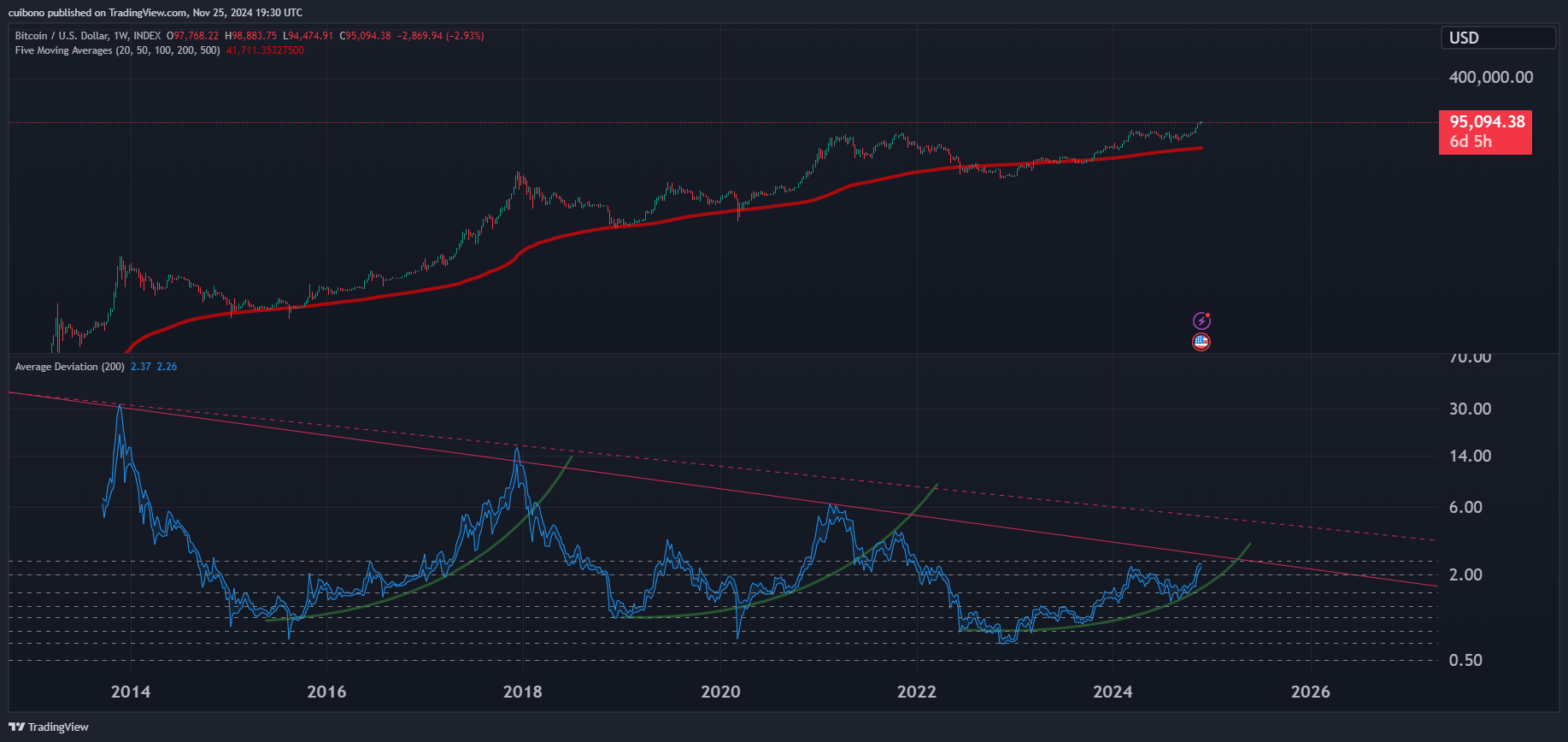Viewport: 1568px width, 742px height.
Task: Click the 2016 time axis label
Action: tap(326, 692)
